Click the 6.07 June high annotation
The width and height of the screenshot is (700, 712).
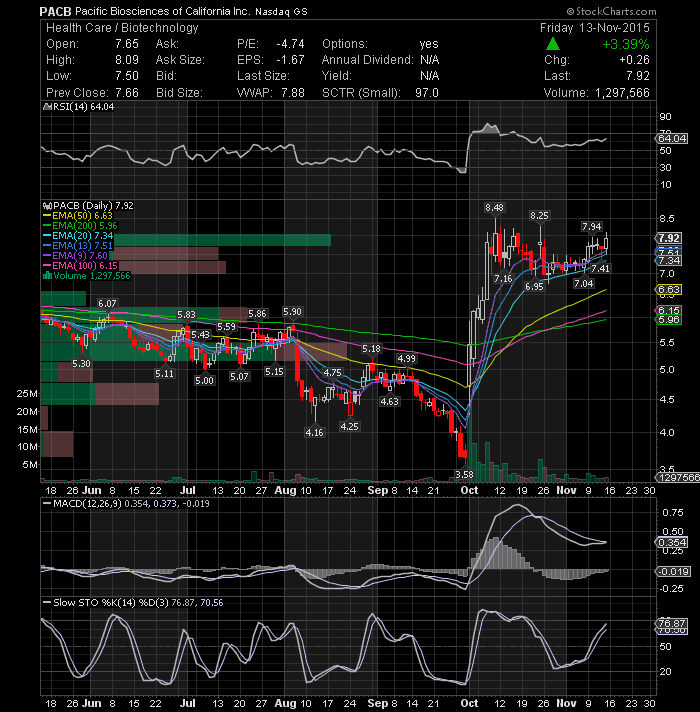(108, 303)
